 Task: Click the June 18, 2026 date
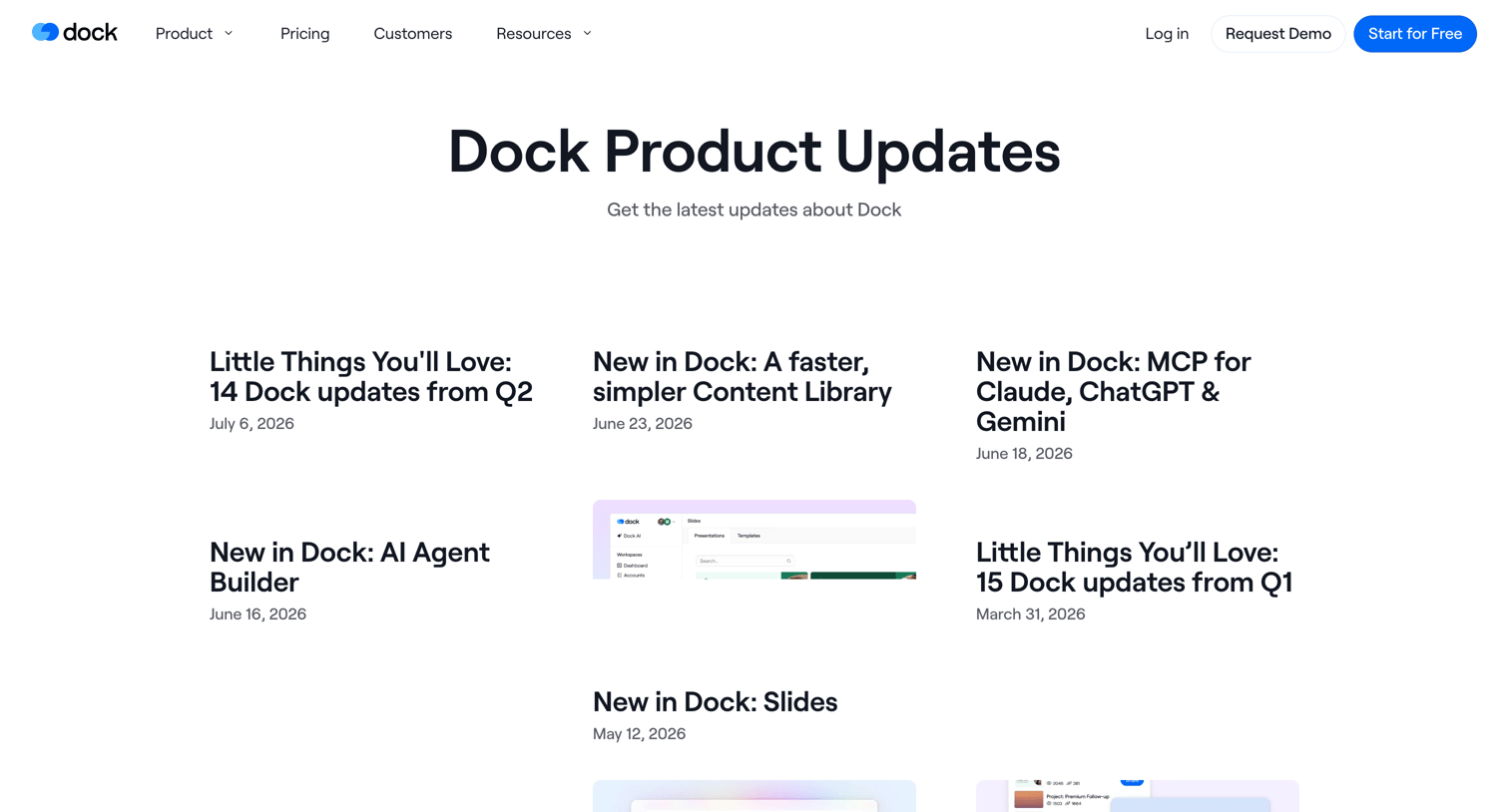(x=1024, y=454)
